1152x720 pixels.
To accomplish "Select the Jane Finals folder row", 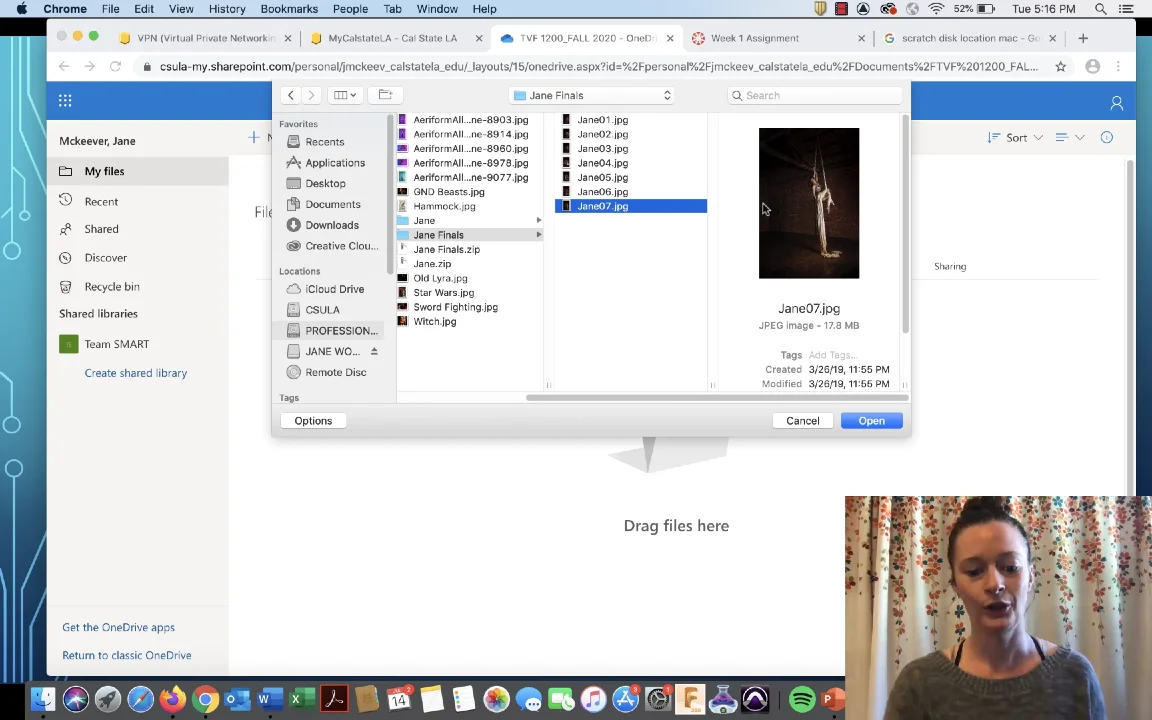I will [469, 235].
